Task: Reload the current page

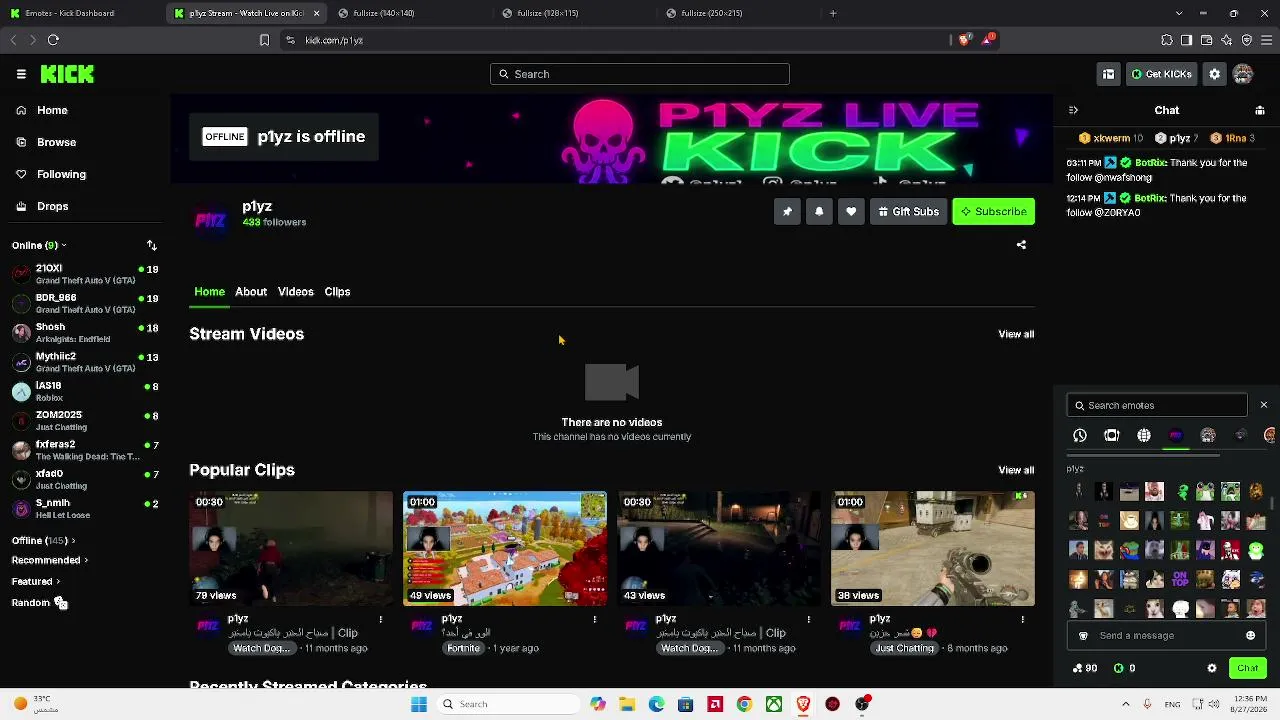Action: [x=53, y=40]
